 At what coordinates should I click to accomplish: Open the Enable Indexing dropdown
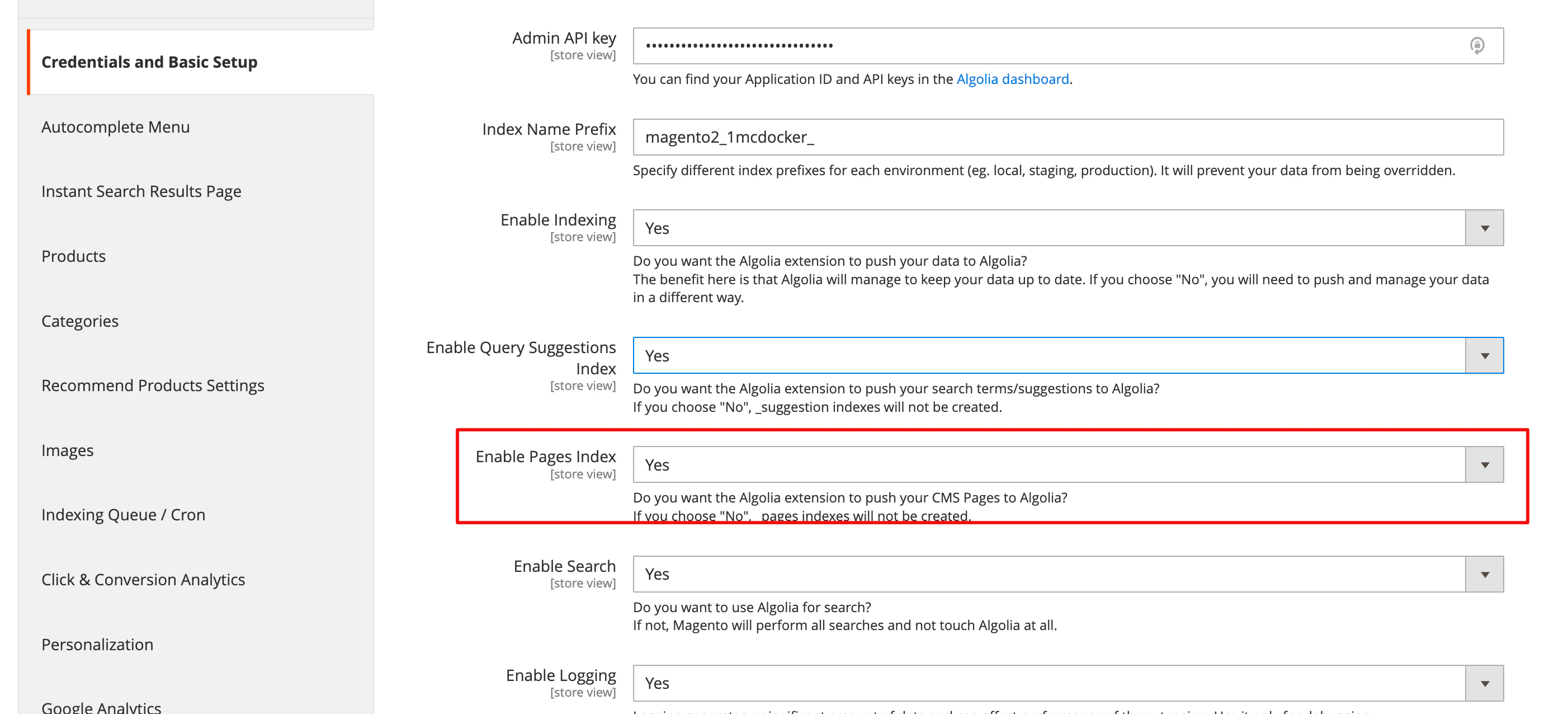1484,227
